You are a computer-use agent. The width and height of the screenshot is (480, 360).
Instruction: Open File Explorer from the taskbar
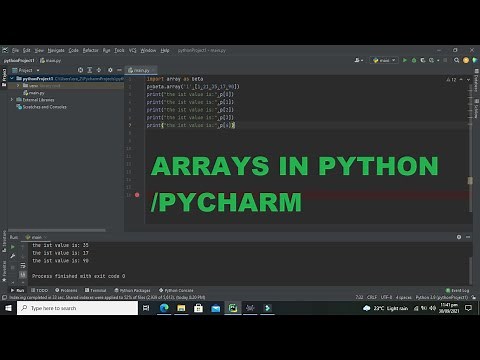(x=181, y=308)
